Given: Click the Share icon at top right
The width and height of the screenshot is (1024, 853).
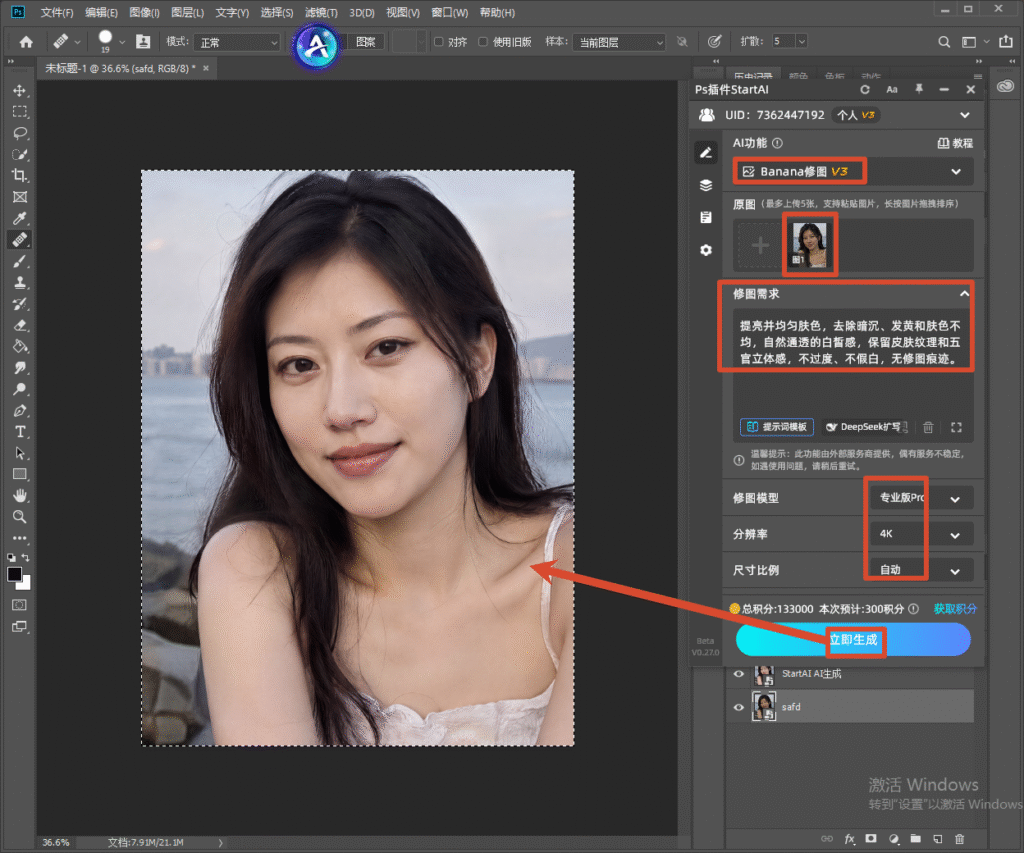Looking at the screenshot, I should click(1006, 41).
